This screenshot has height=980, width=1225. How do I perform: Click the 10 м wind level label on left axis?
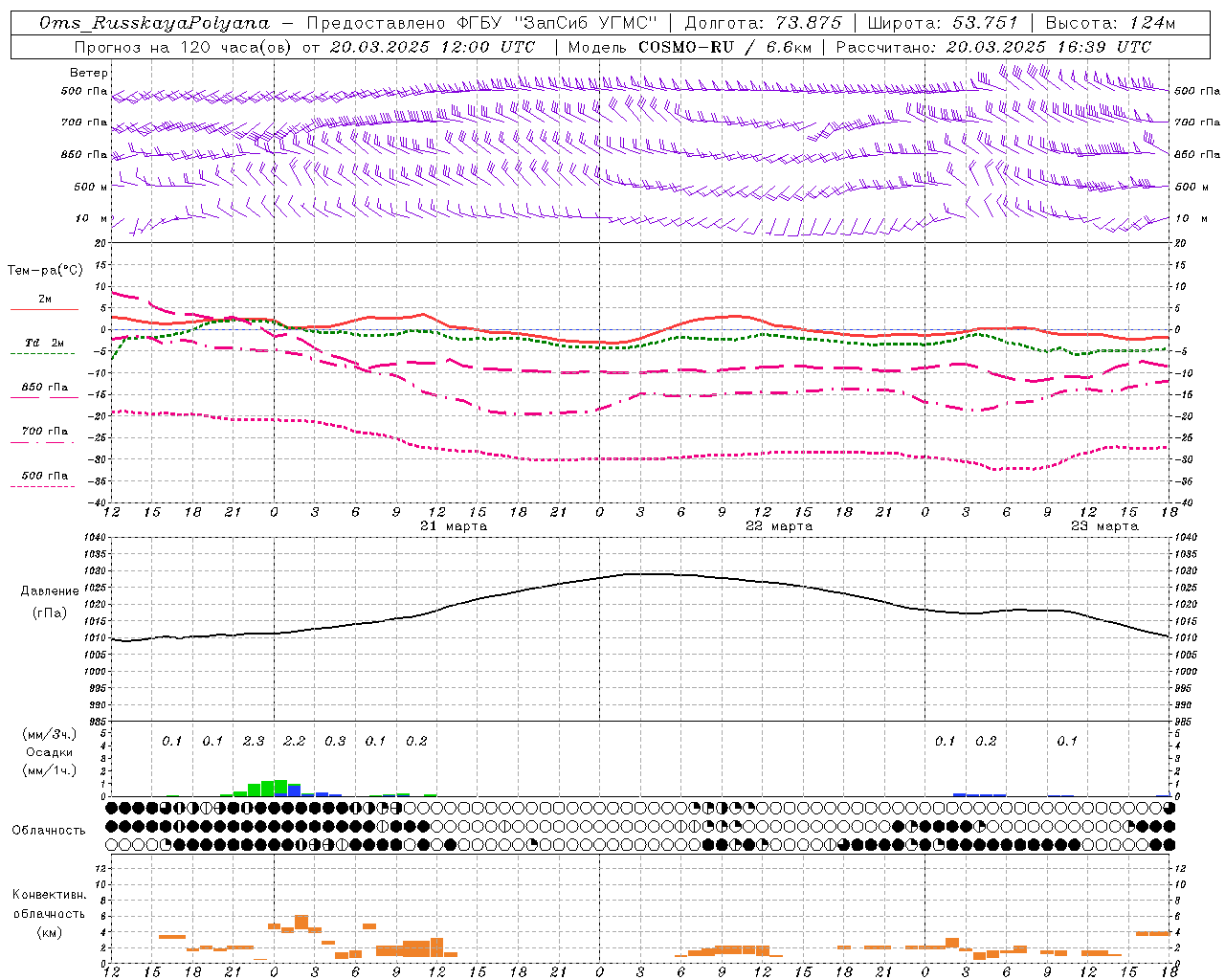tap(92, 218)
